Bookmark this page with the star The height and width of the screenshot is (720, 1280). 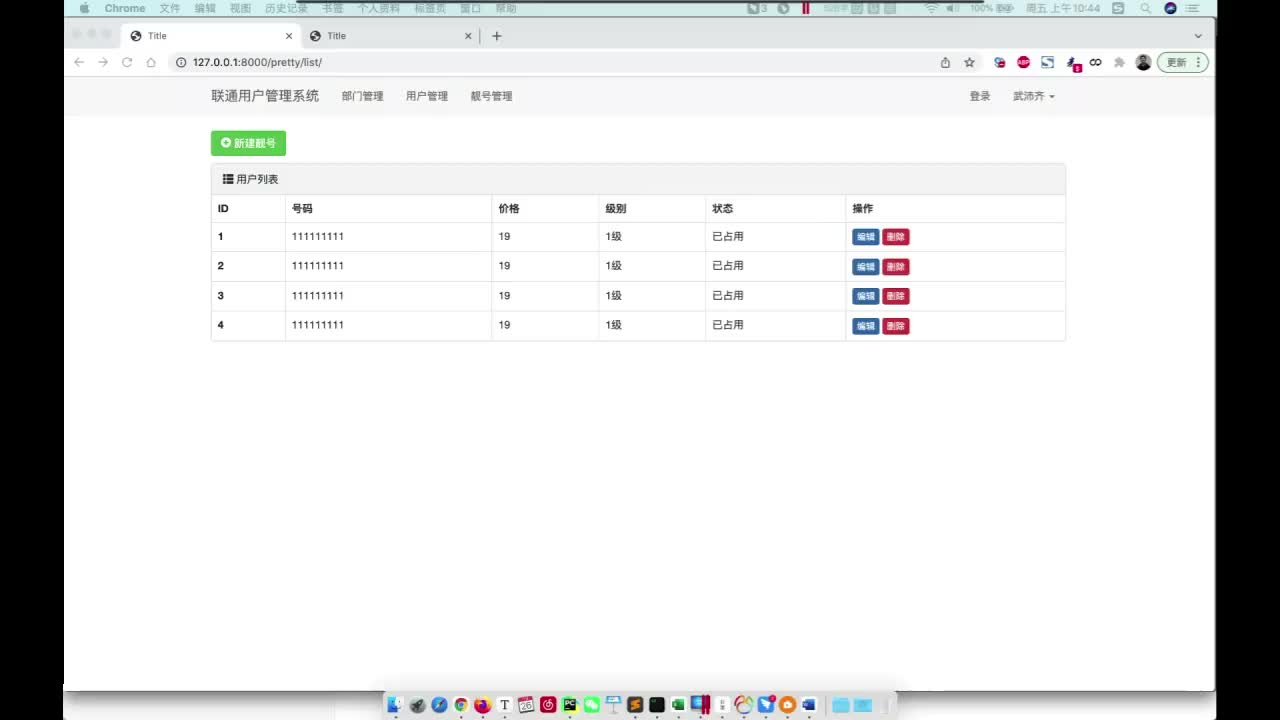[969, 62]
